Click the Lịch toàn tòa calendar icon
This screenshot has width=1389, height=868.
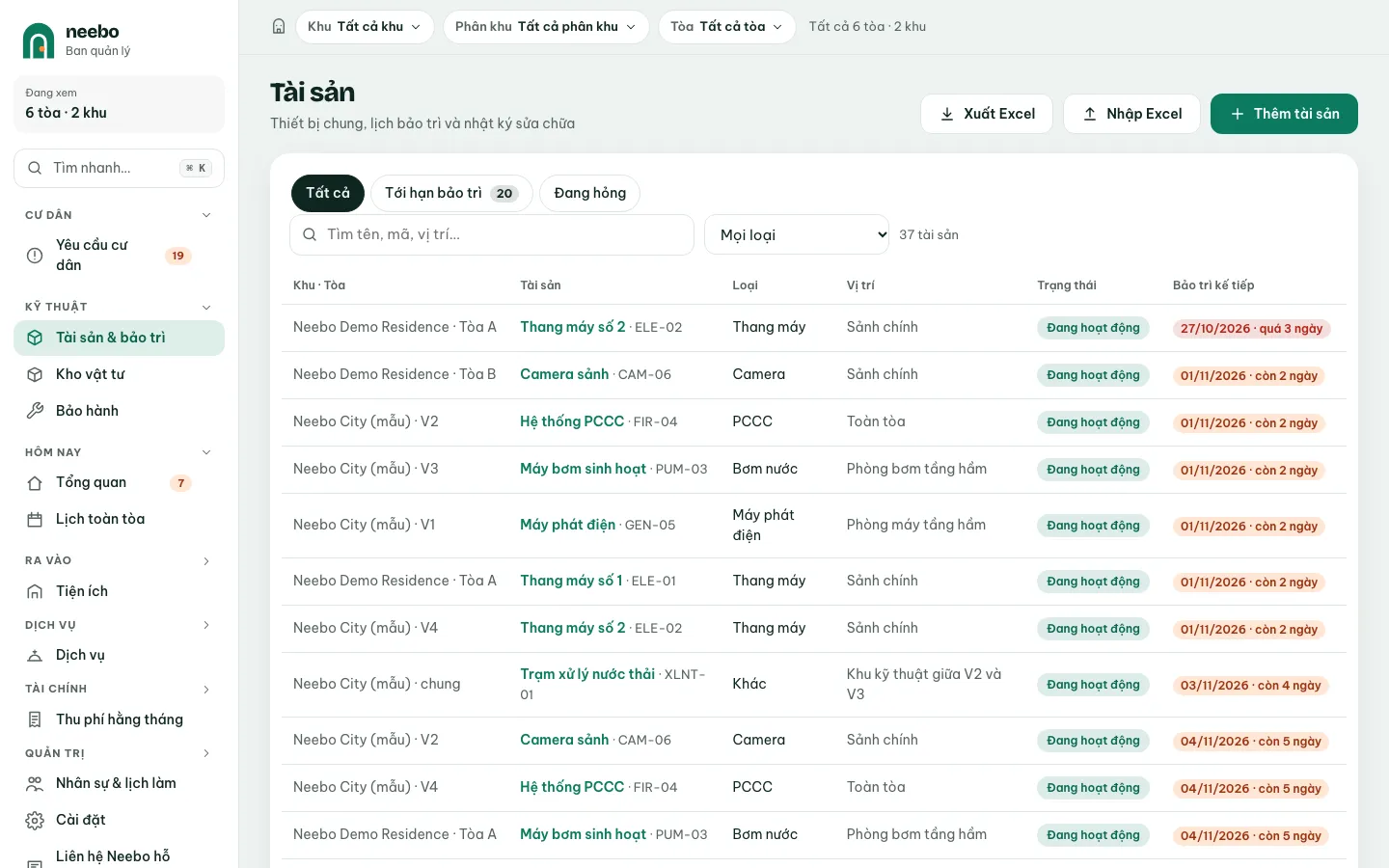35,520
